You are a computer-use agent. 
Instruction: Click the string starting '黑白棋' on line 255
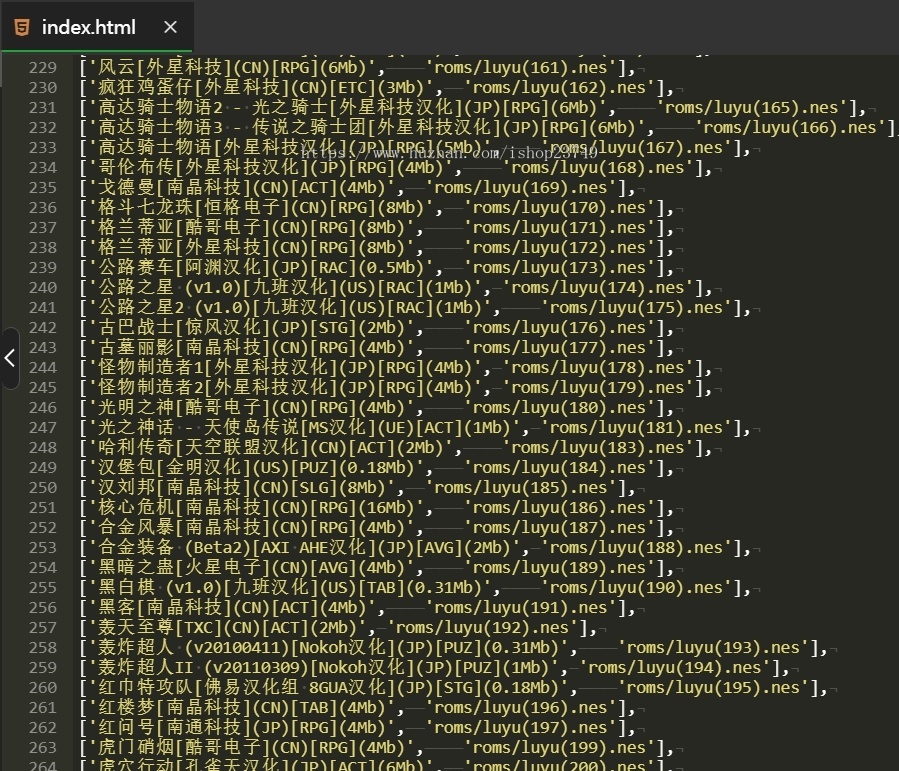coord(290,588)
